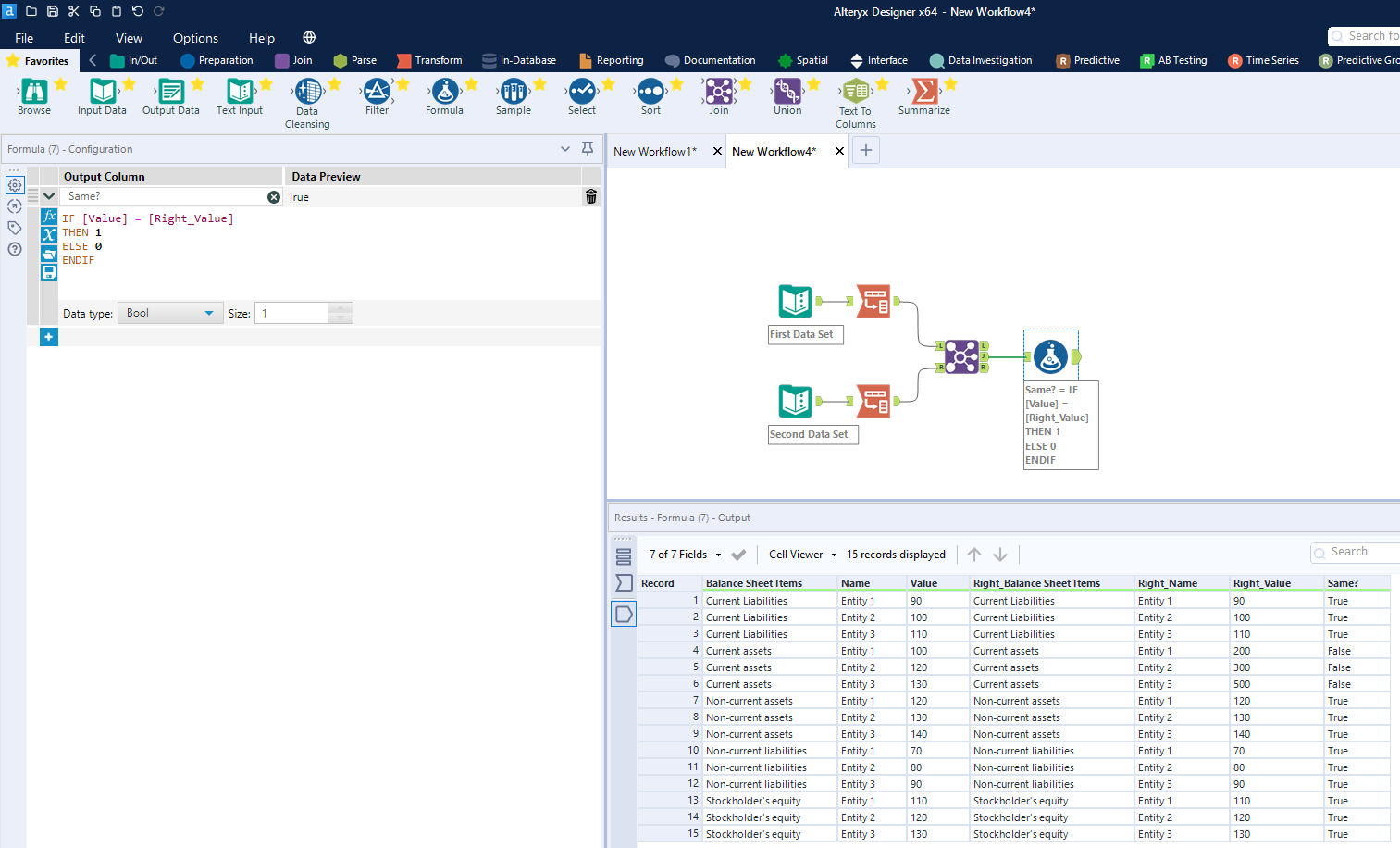
Task: Click the Join tool on the canvas
Action: (961, 356)
